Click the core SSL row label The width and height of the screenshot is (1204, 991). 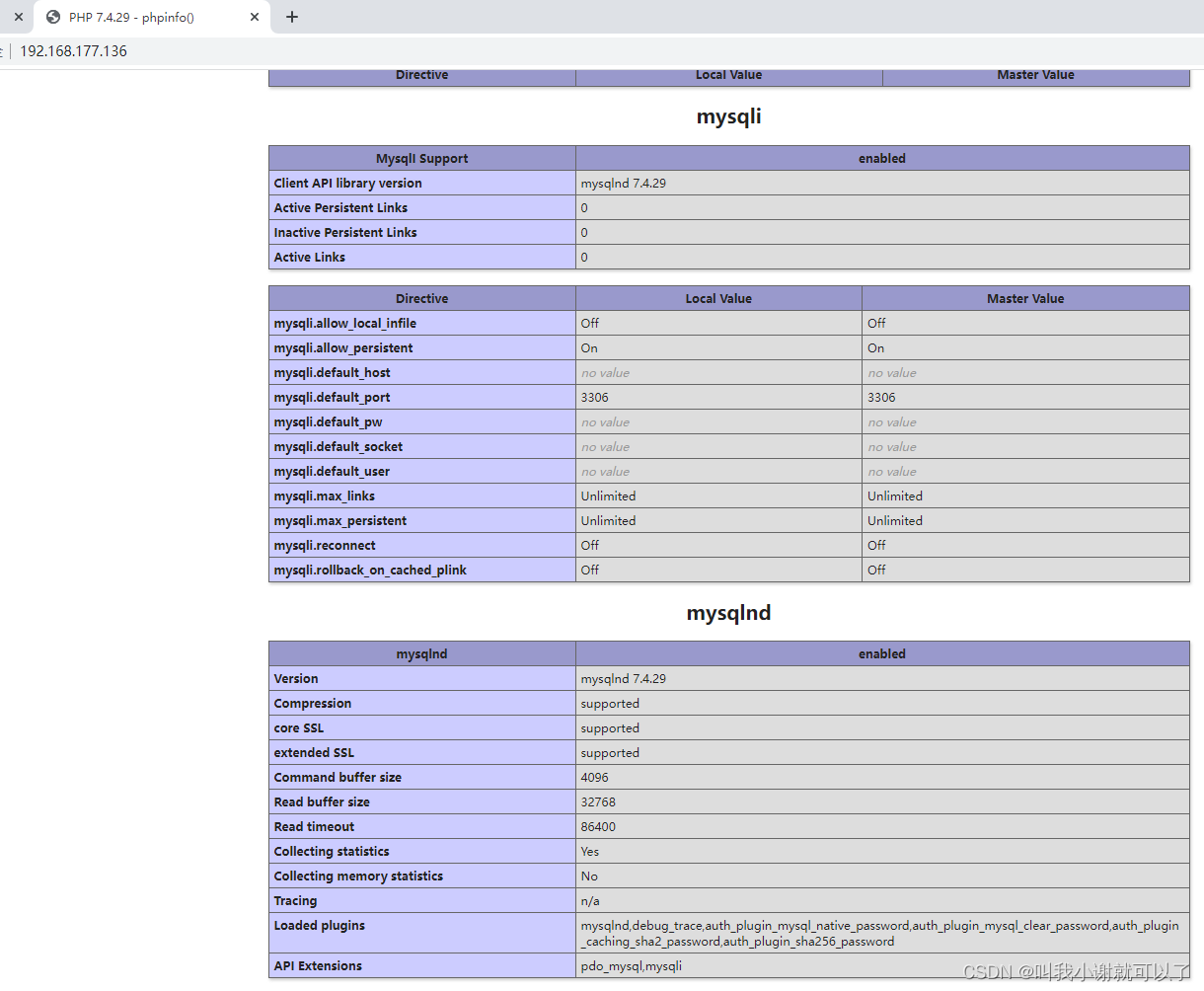click(299, 728)
